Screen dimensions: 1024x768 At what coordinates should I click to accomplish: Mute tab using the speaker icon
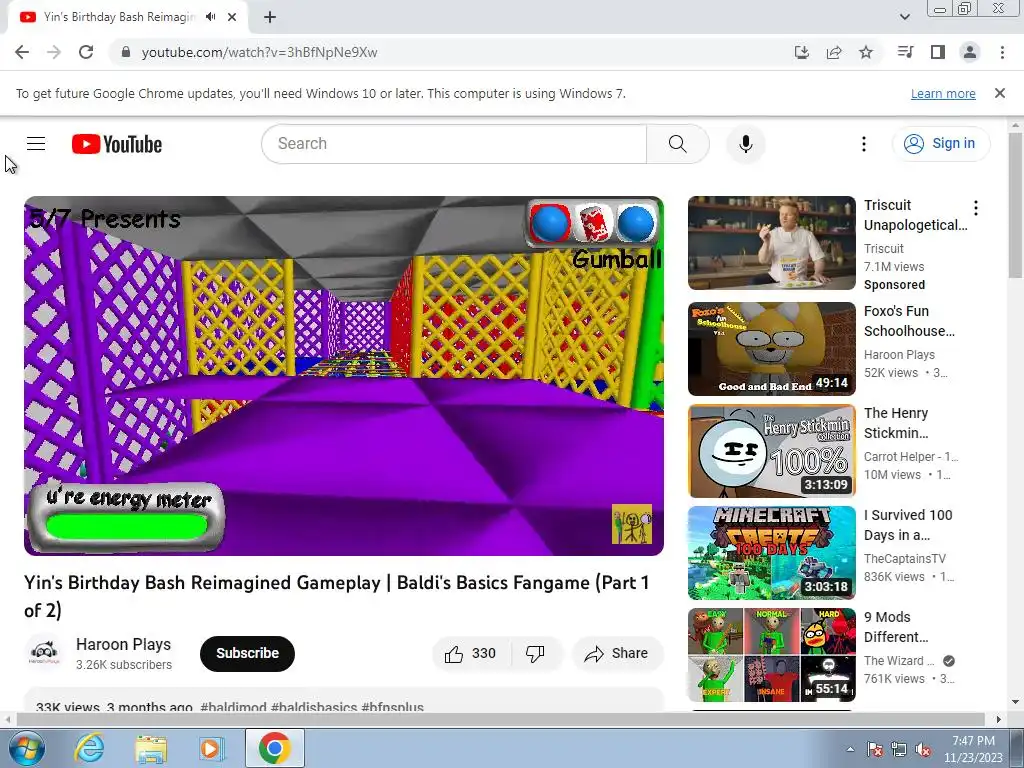(210, 17)
